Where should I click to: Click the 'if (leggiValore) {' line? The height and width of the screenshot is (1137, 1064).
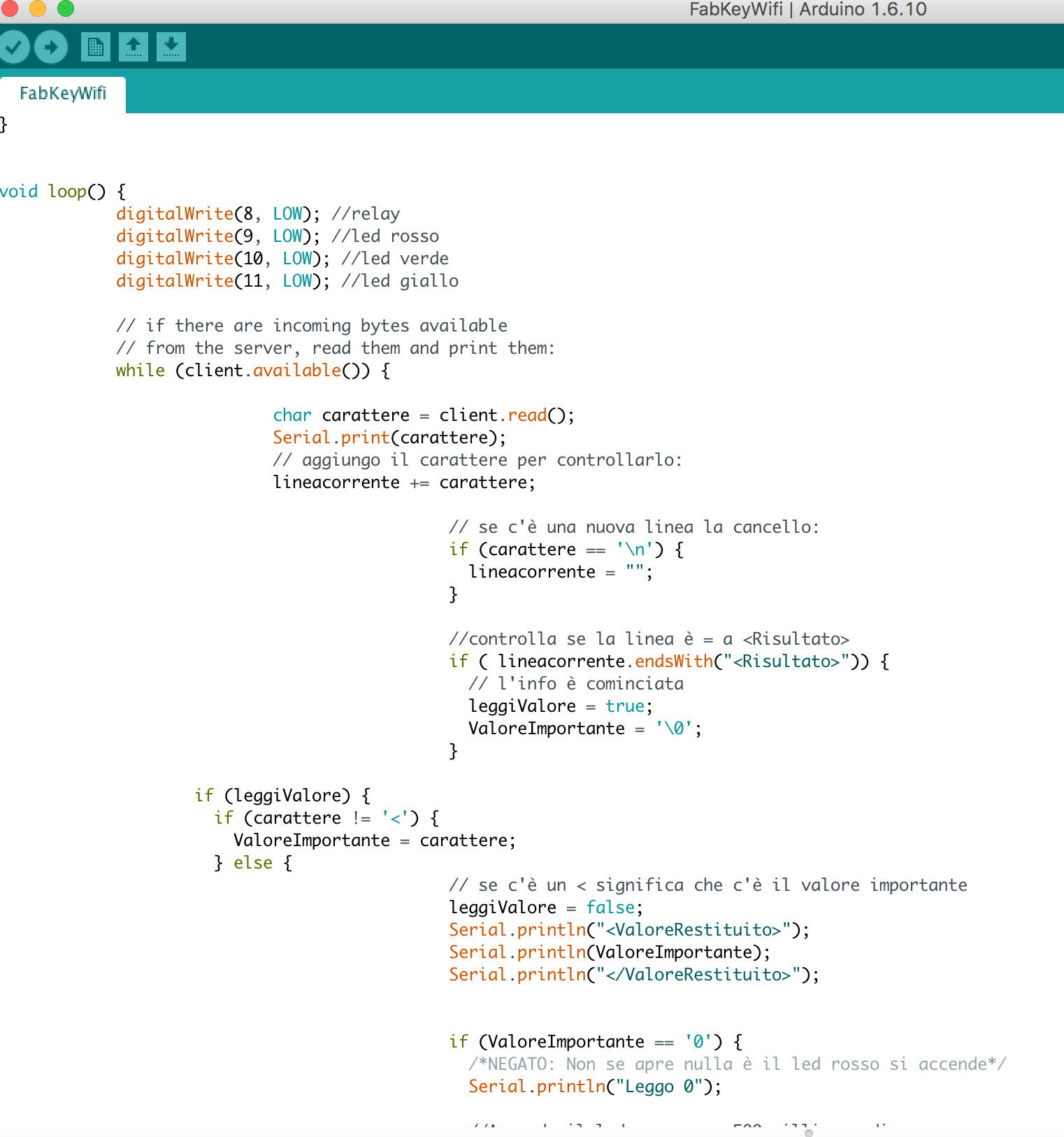pyautogui.click(x=282, y=796)
